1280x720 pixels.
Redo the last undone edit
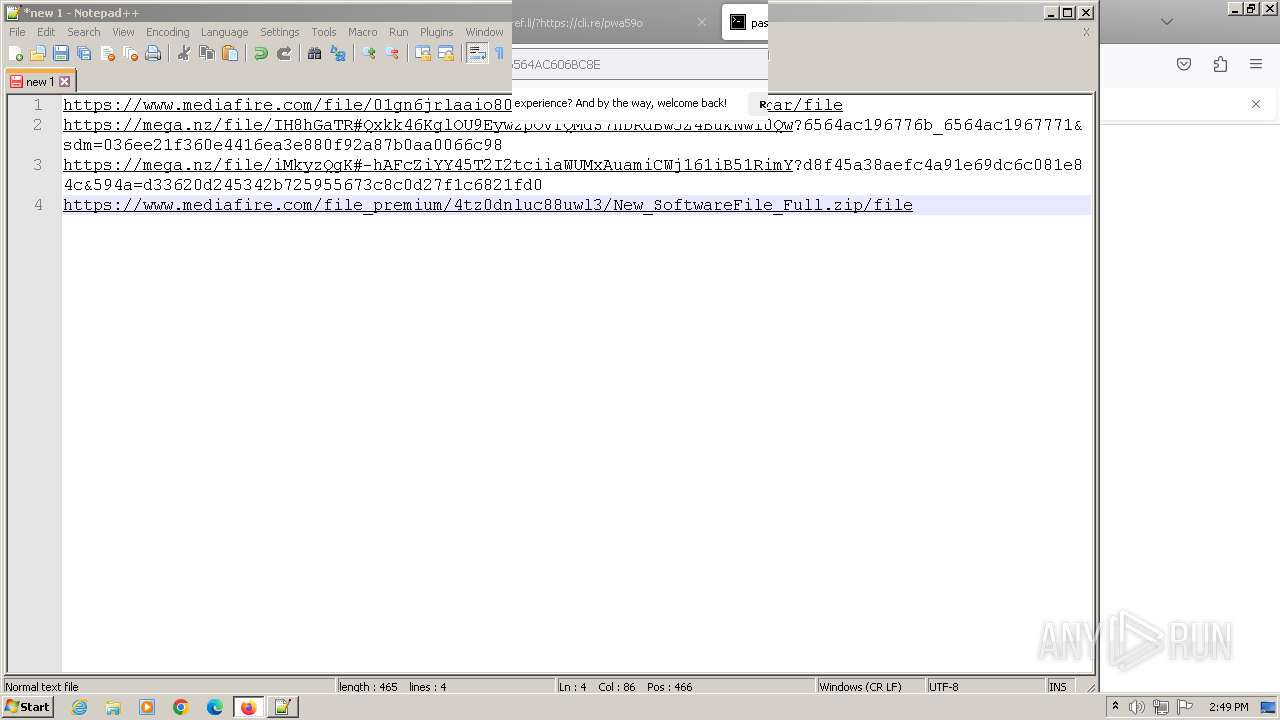pos(284,54)
